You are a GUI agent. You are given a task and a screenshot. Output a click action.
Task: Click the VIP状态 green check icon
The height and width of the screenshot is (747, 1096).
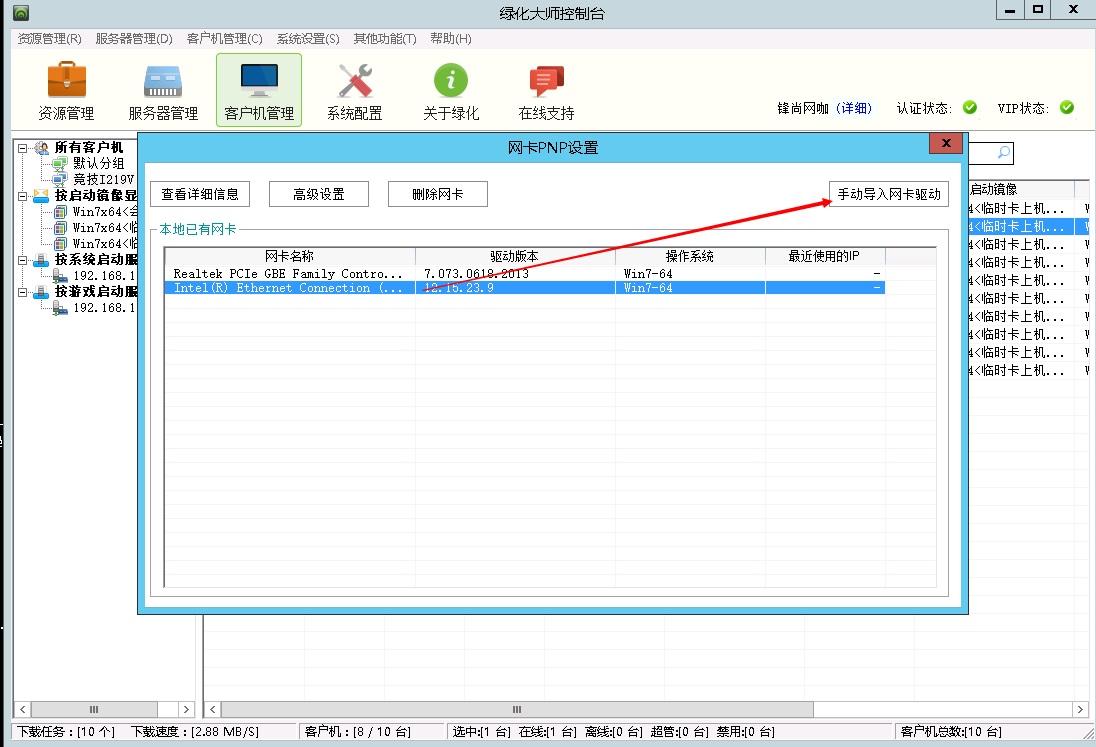[x=1066, y=108]
